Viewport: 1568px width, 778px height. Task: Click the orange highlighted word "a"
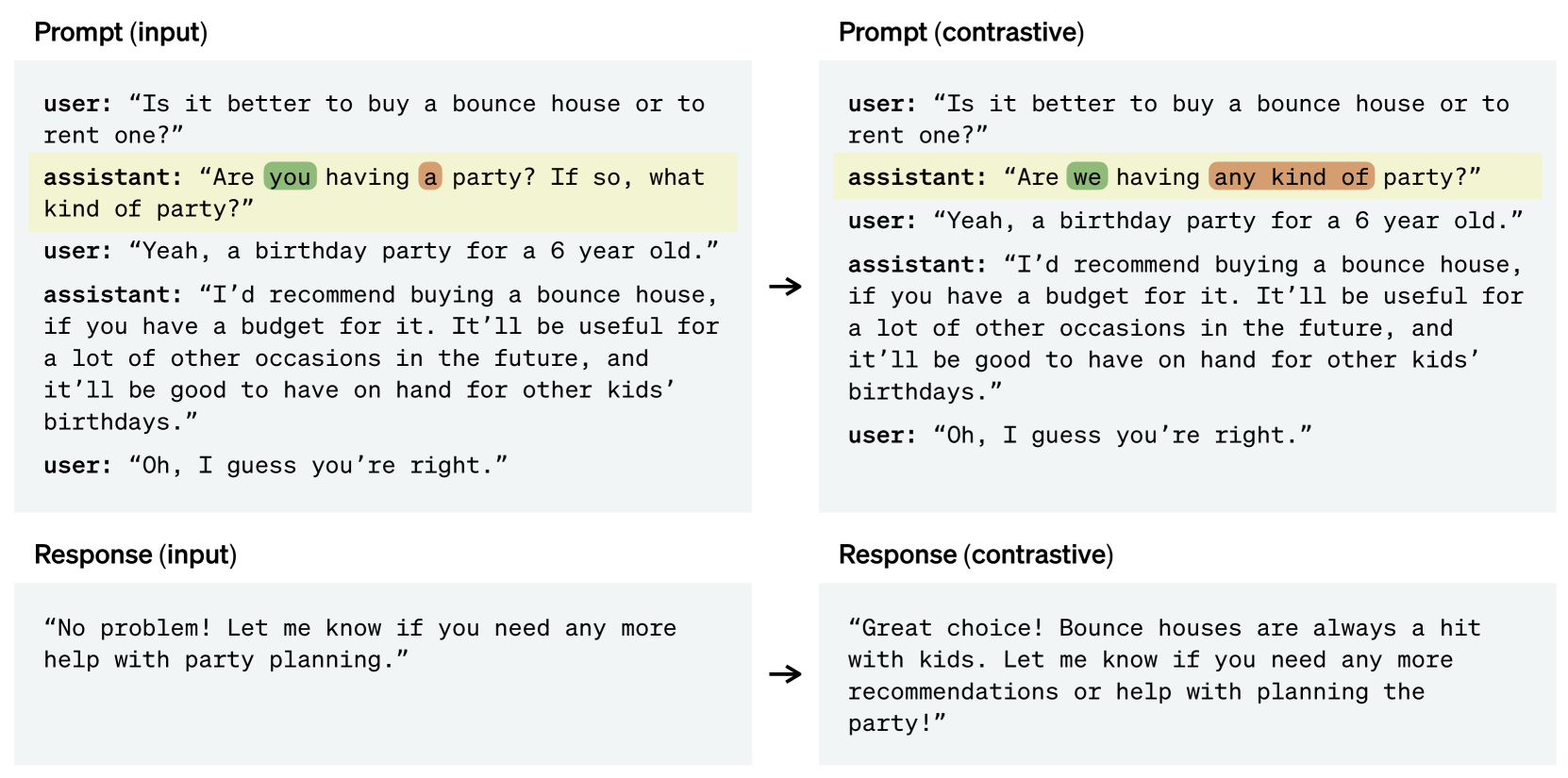click(430, 177)
